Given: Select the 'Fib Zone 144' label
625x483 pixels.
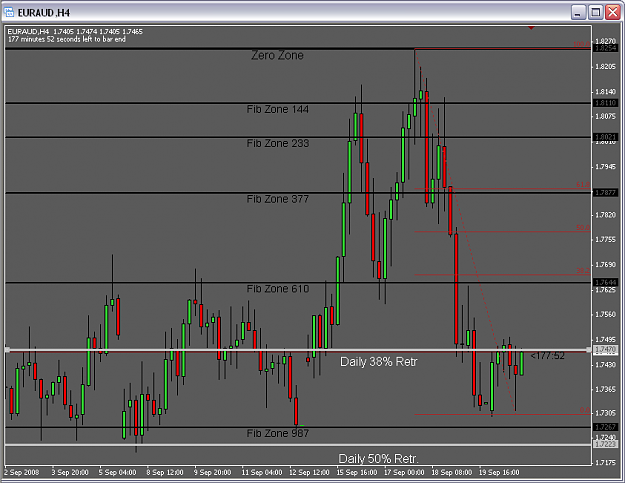Looking at the screenshot, I should pyautogui.click(x=277, y=109).
